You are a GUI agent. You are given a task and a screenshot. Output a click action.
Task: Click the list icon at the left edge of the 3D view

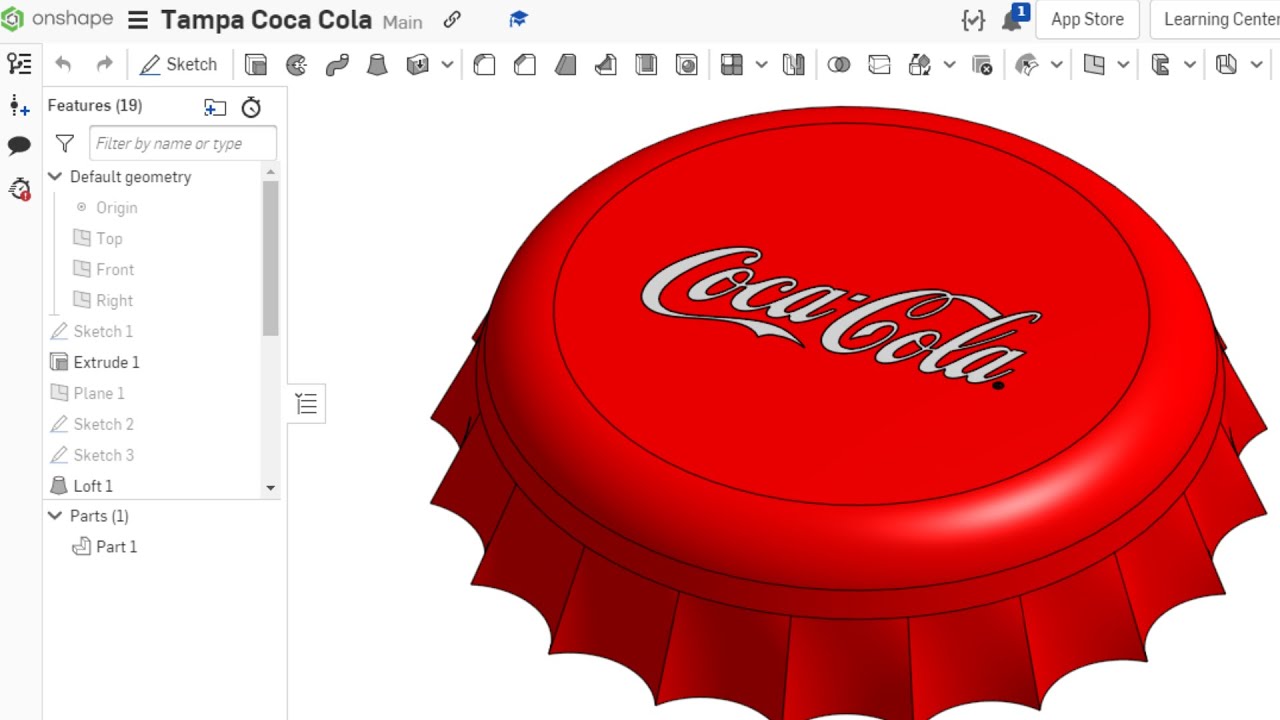point(306,404)
